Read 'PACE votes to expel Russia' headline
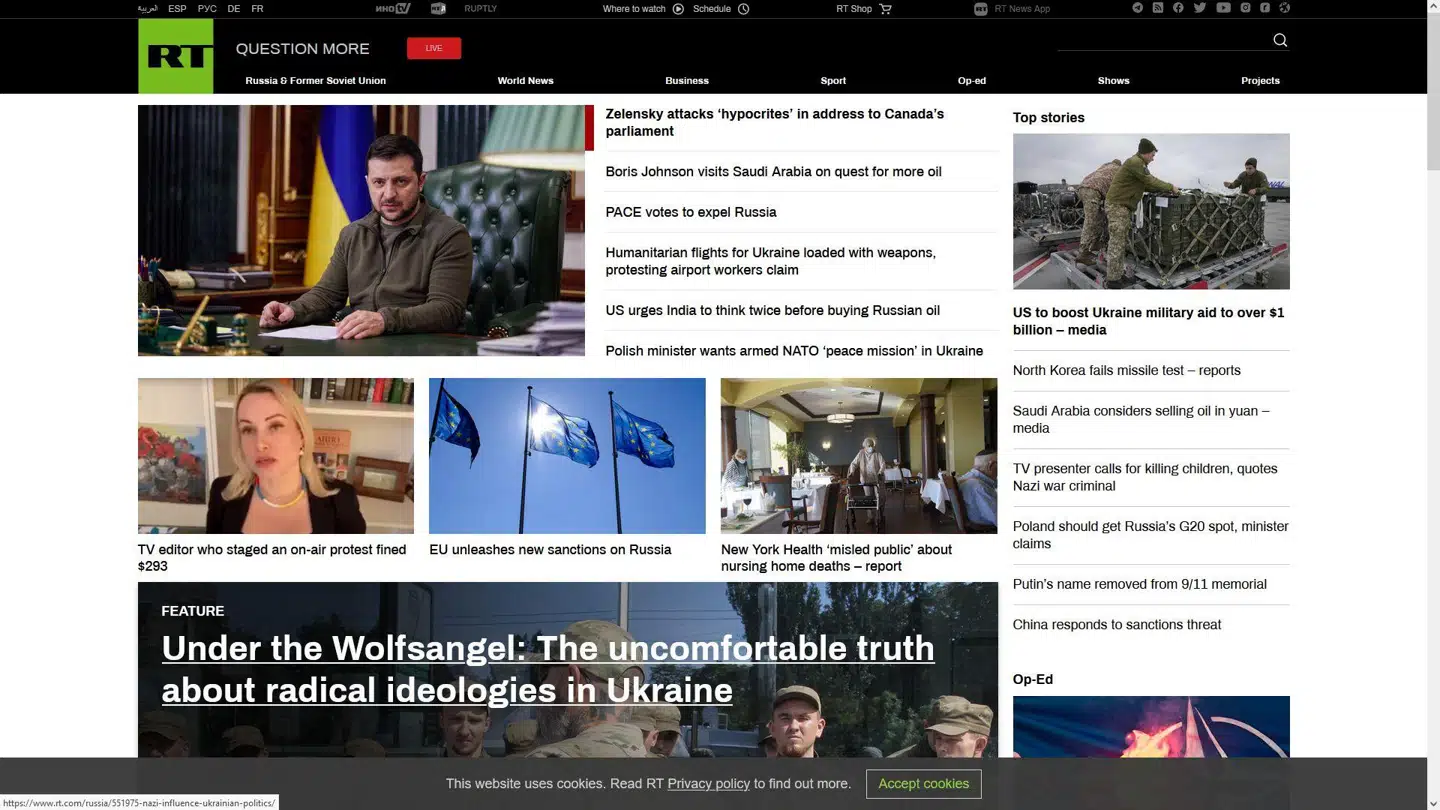 (691, 212)
